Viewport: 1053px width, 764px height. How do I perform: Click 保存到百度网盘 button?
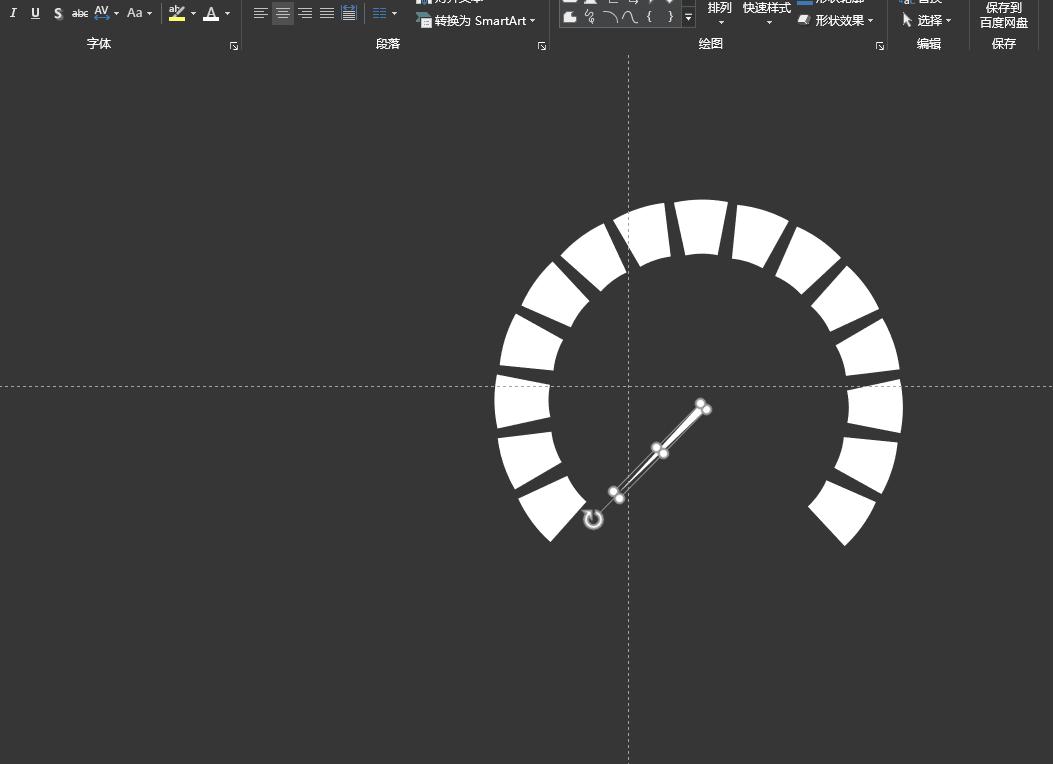point(1003,15)
